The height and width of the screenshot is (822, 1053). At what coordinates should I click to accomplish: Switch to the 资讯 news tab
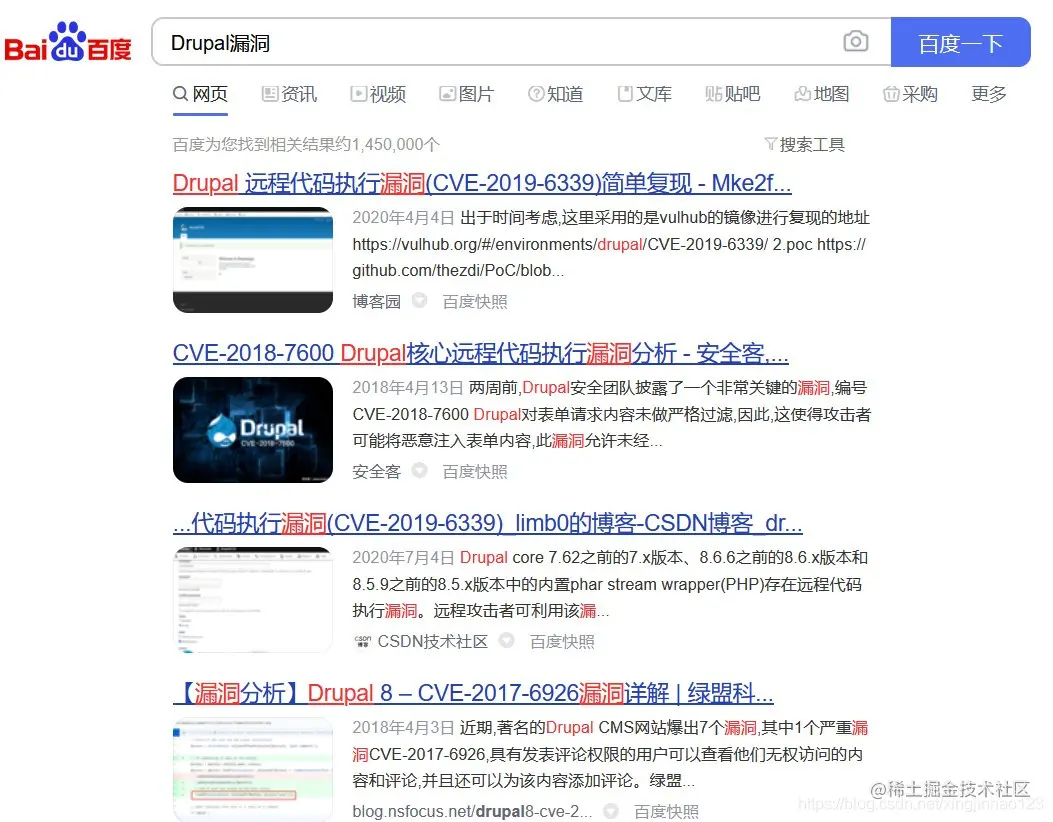click(288, 93)
